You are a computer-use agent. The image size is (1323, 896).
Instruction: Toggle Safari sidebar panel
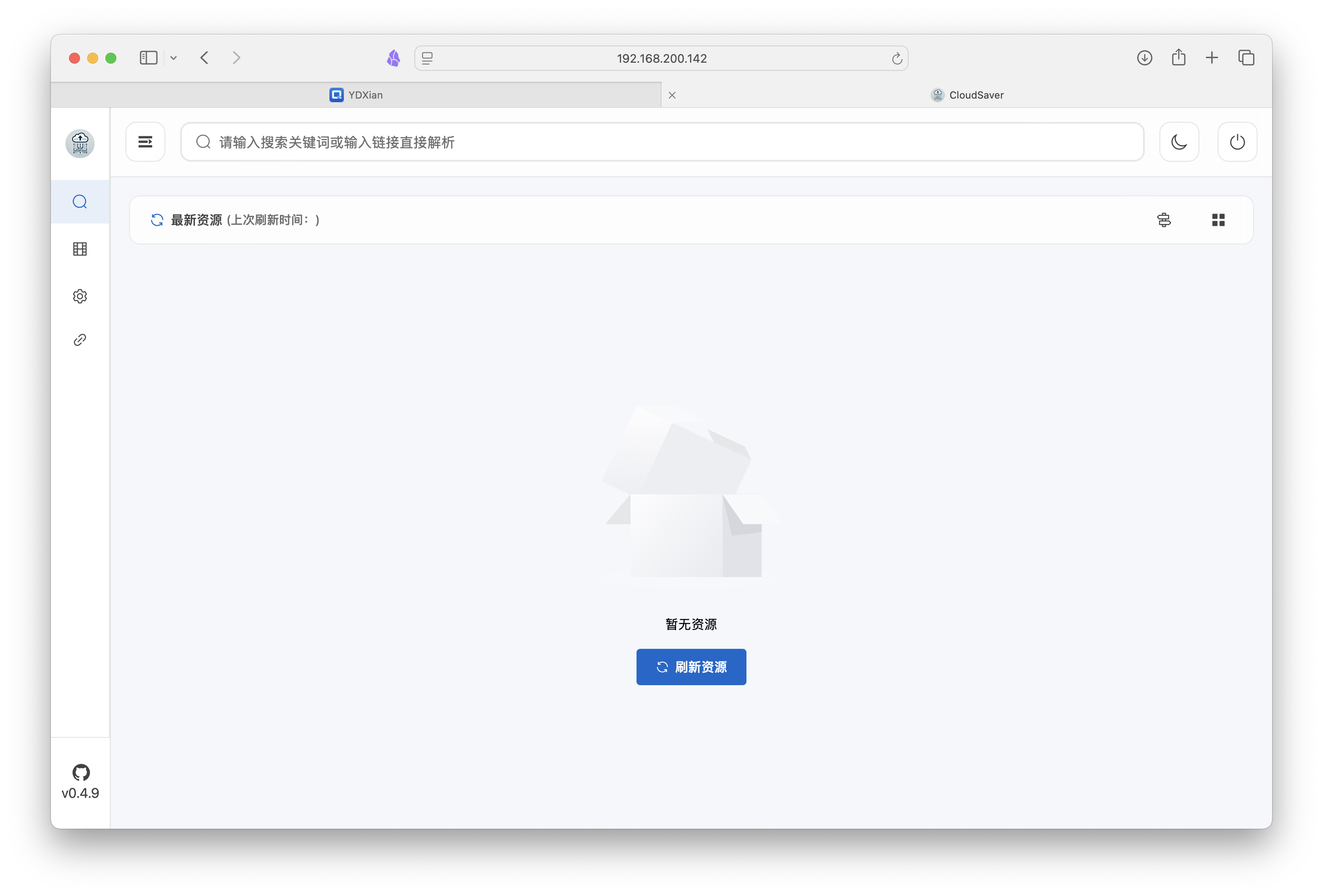149,58
